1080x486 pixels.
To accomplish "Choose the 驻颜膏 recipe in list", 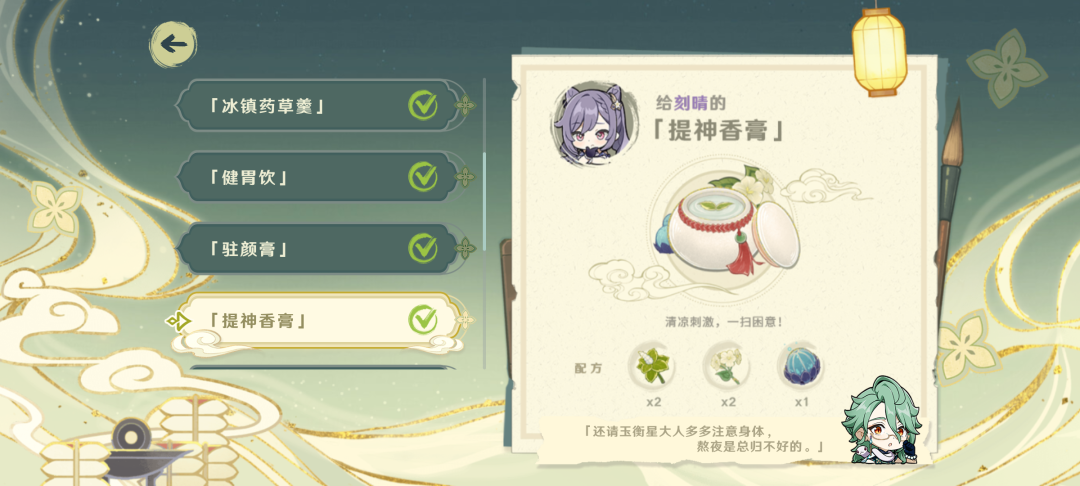I will (319, 249).
